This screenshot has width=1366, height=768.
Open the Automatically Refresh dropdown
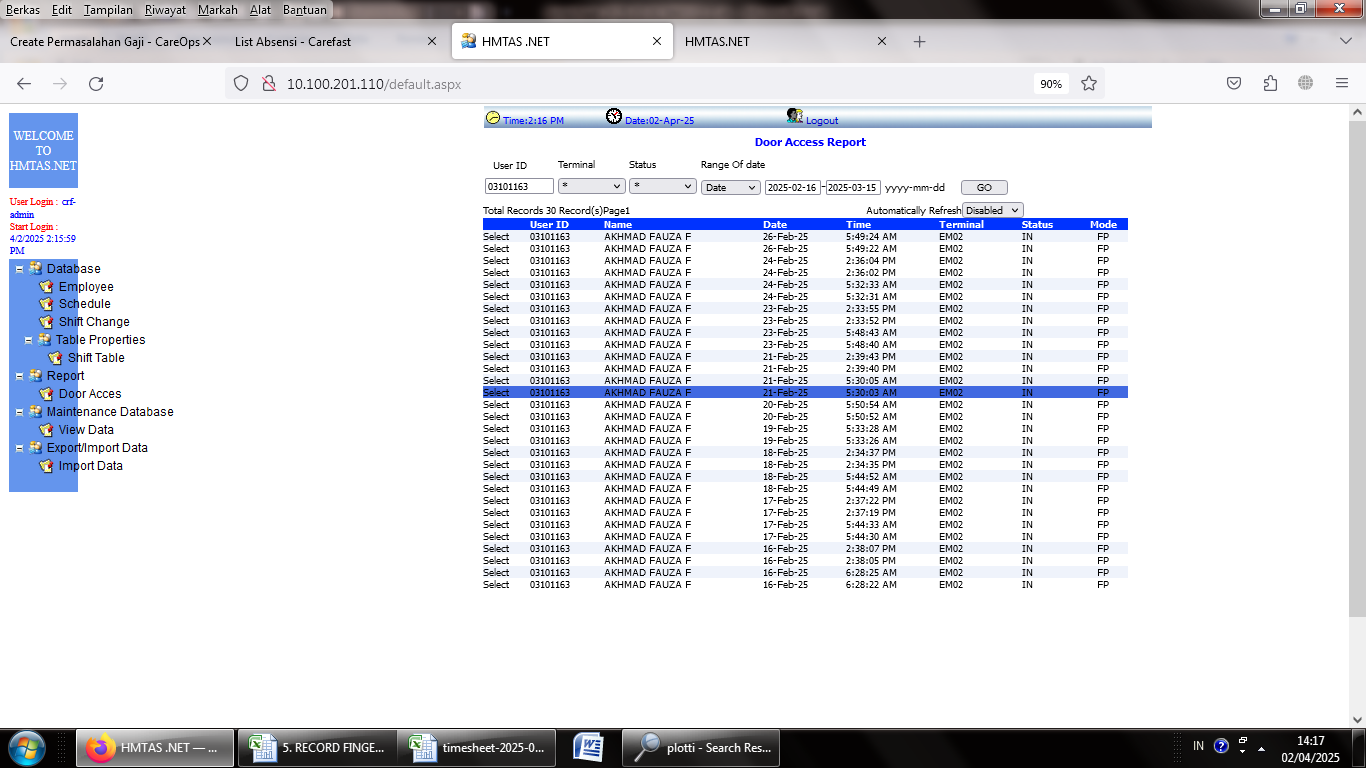[993, 210]
